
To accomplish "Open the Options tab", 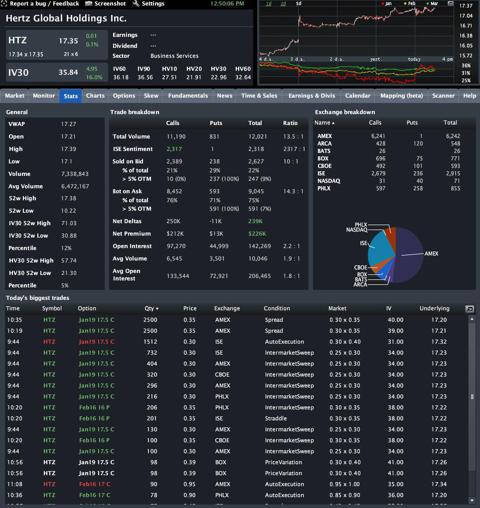I will tap(124, 96).
